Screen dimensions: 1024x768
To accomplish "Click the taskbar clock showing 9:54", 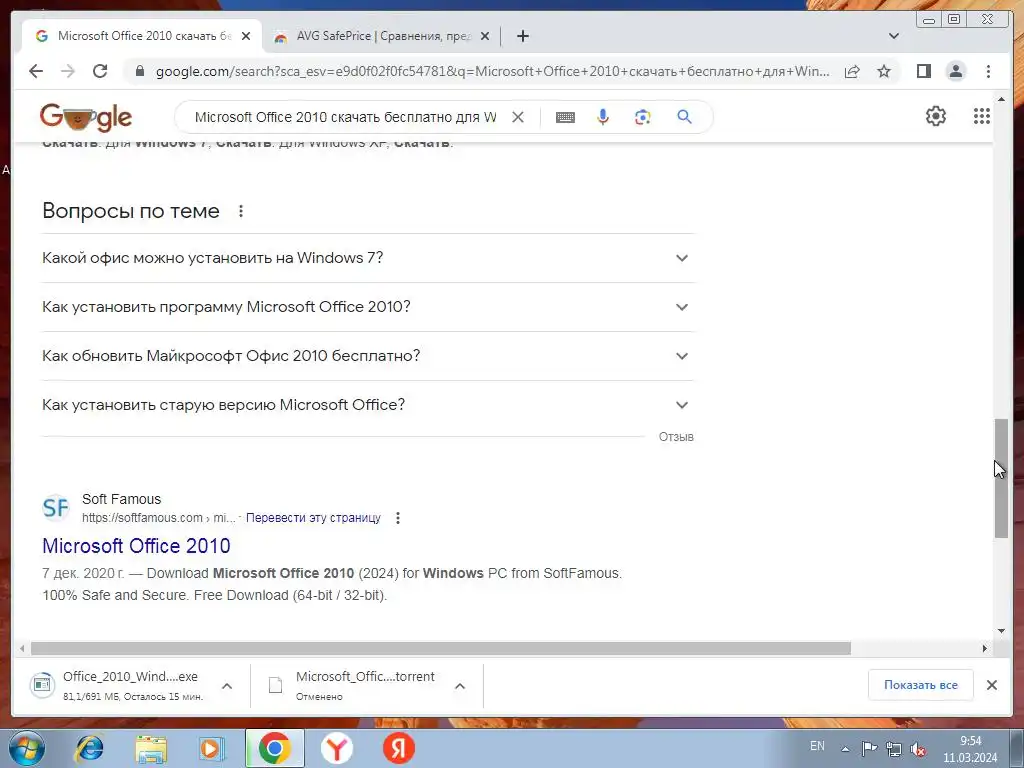I will 970,749.
